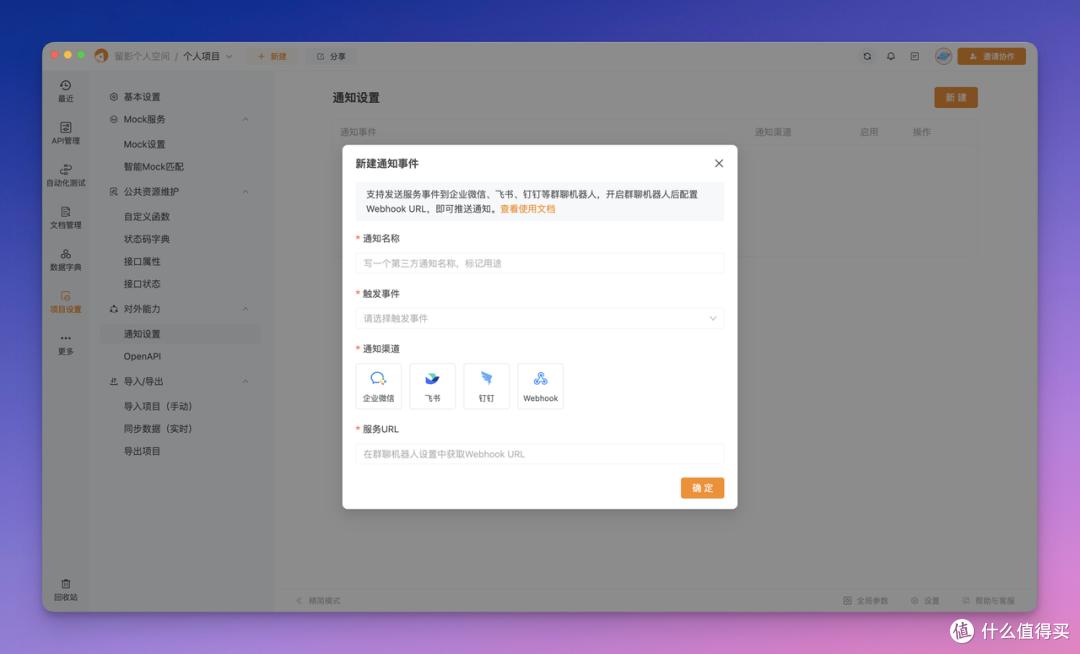The height and width of the screenshot is (654, 1080).
Task: Open API管理 in the left sidebar
Action: click(65, 133)
